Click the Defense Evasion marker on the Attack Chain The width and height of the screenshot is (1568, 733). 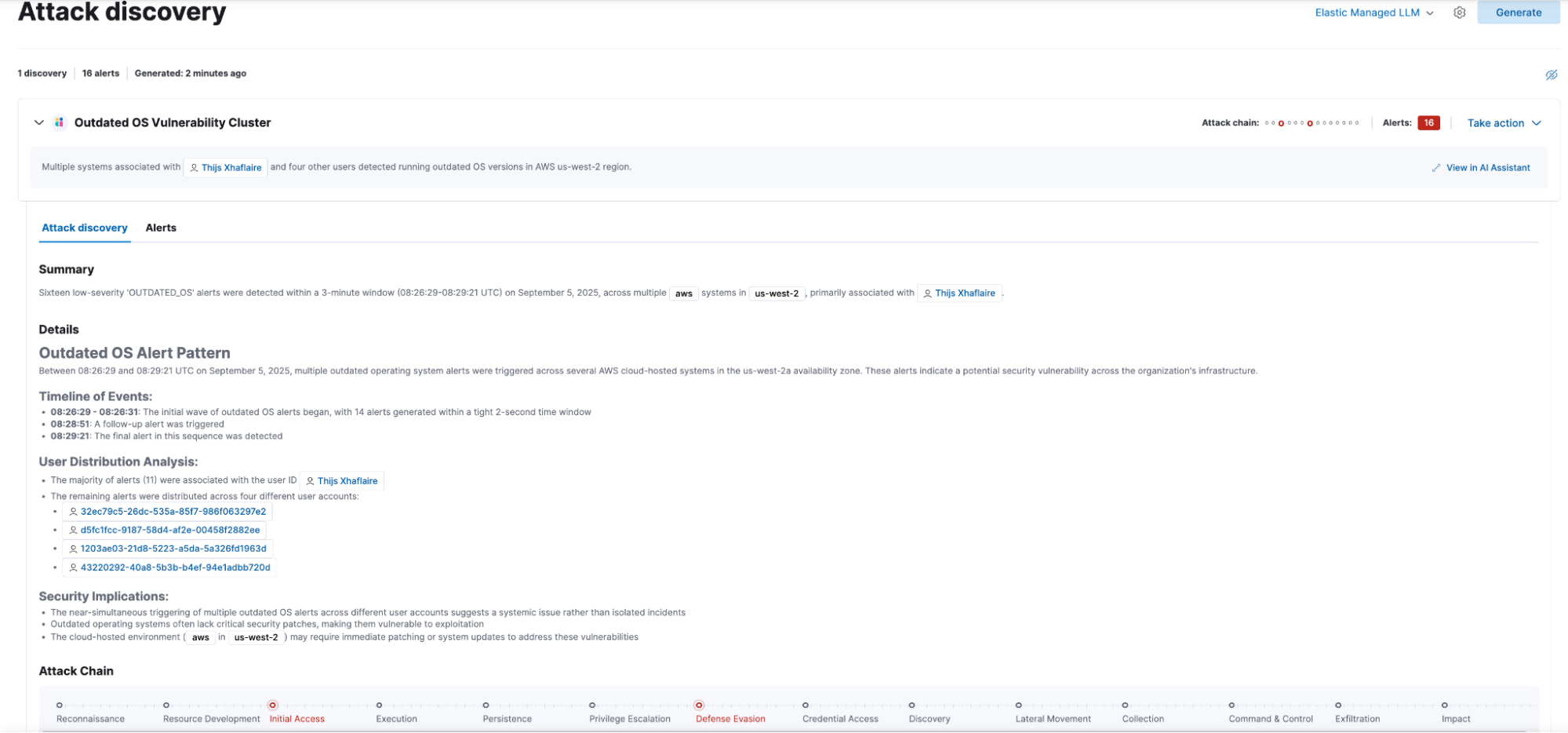pyautogui.click(x=700, y=704)
